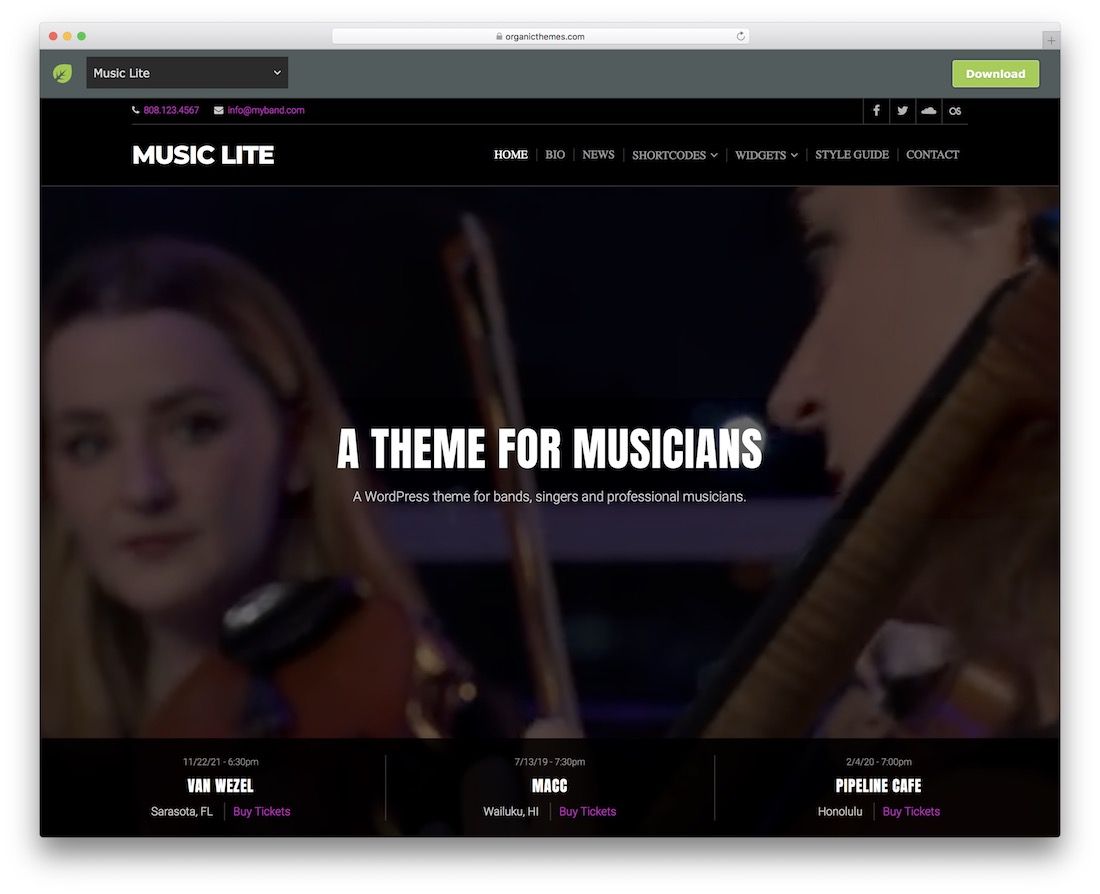1100x894 pixels.
Task: Open the Facebook social icon
Action: (x=876, y=111)
